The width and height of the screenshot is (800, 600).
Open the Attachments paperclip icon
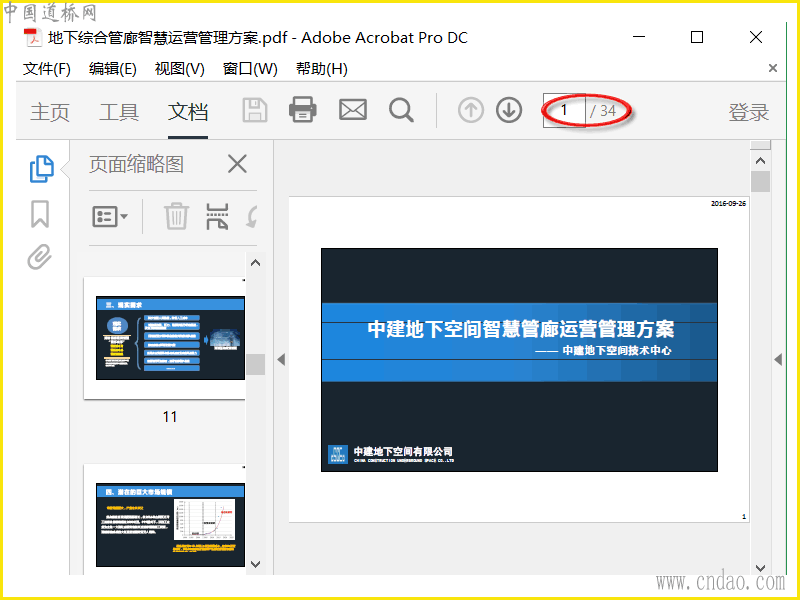point(40,257)
